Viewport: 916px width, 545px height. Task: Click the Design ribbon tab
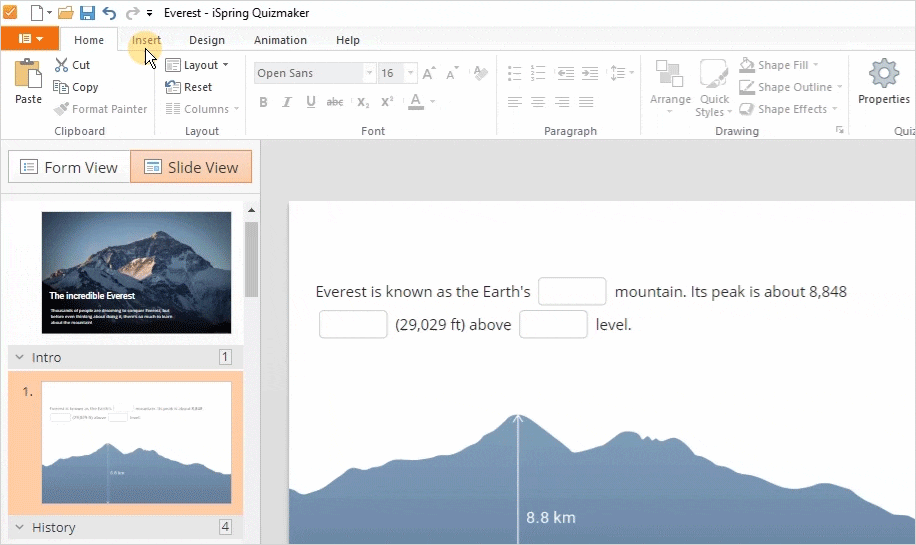(207, 40)
